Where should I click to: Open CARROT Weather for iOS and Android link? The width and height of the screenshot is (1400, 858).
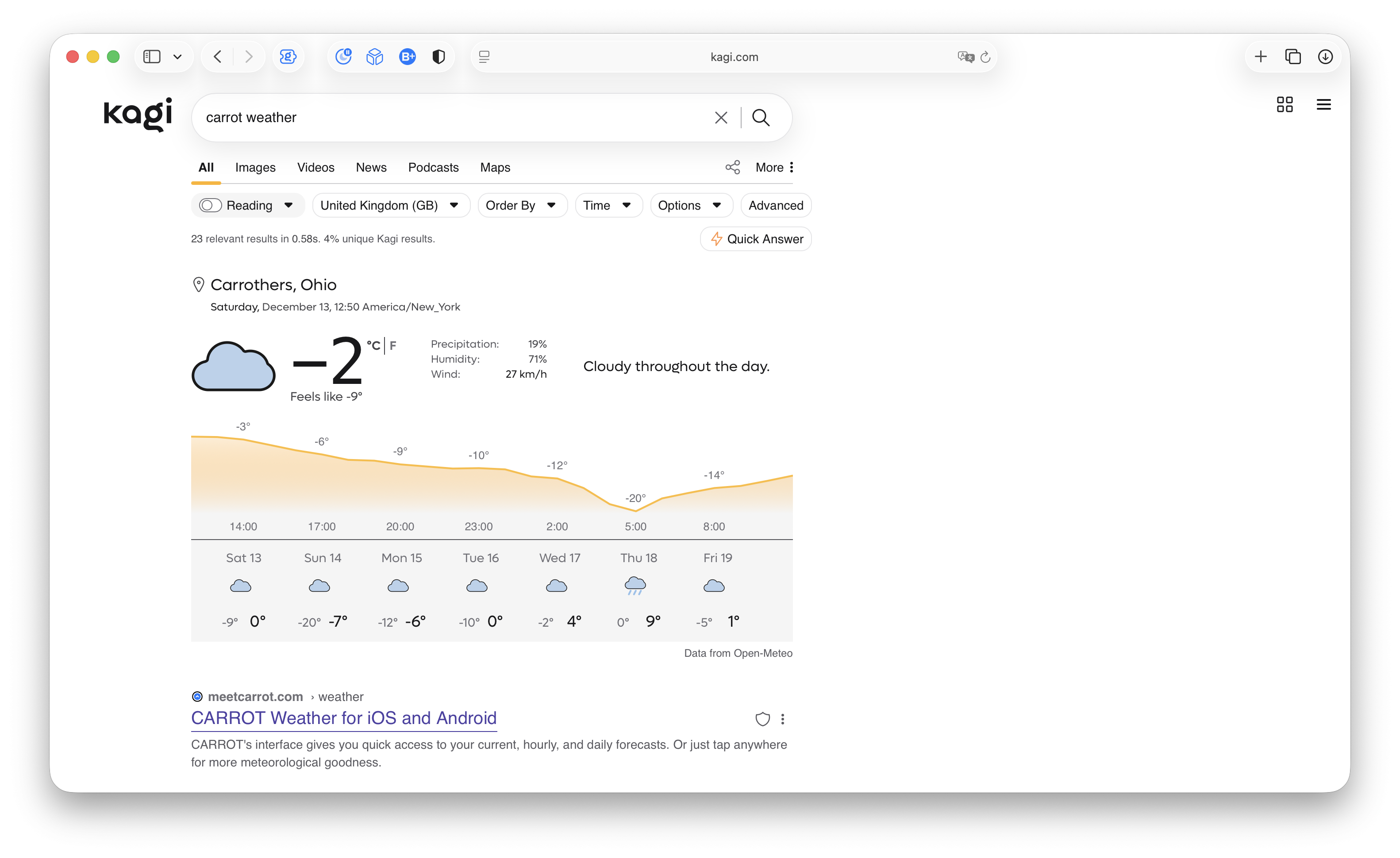click(344, 718)
